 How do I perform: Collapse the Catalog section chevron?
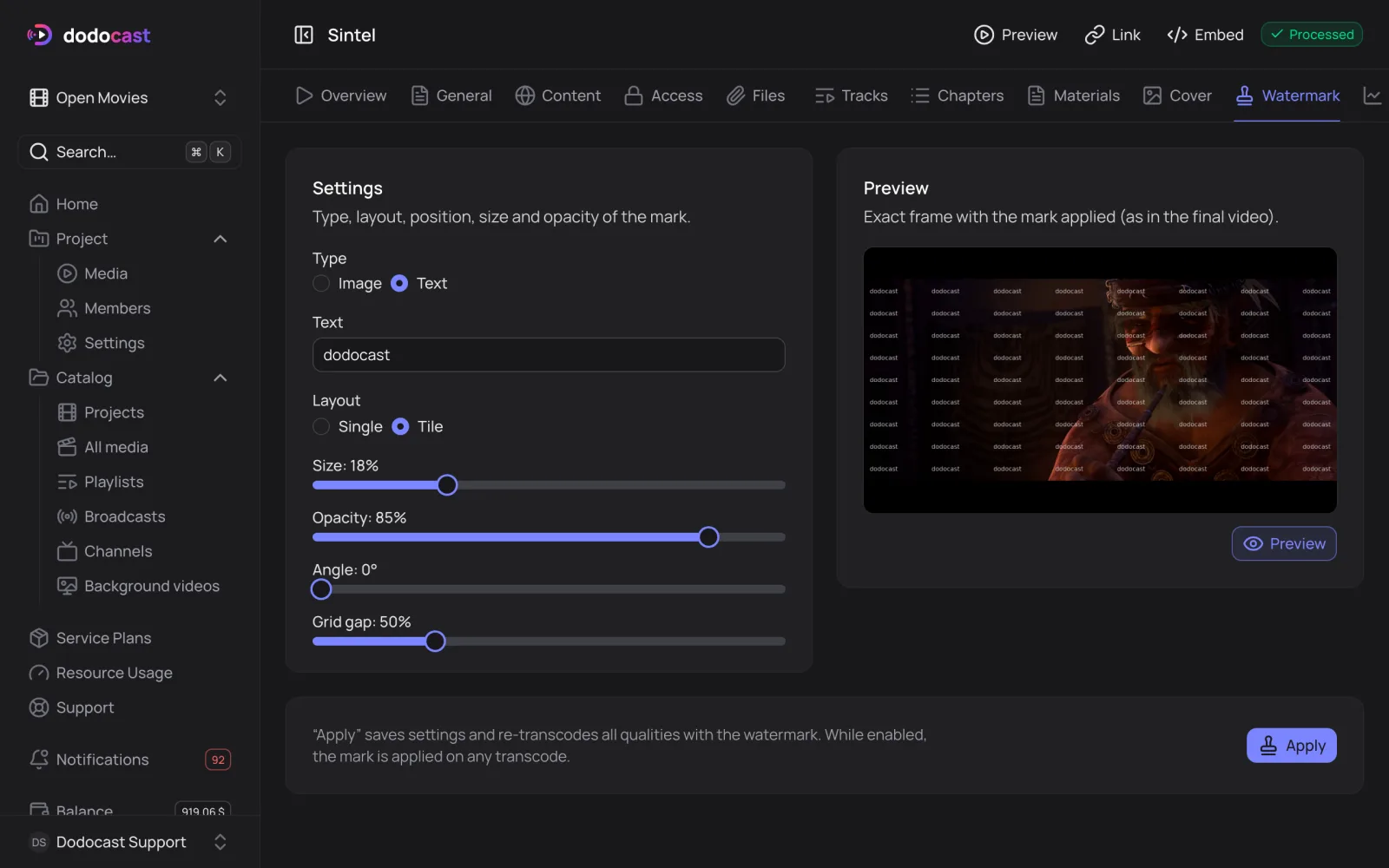[221, 378]
